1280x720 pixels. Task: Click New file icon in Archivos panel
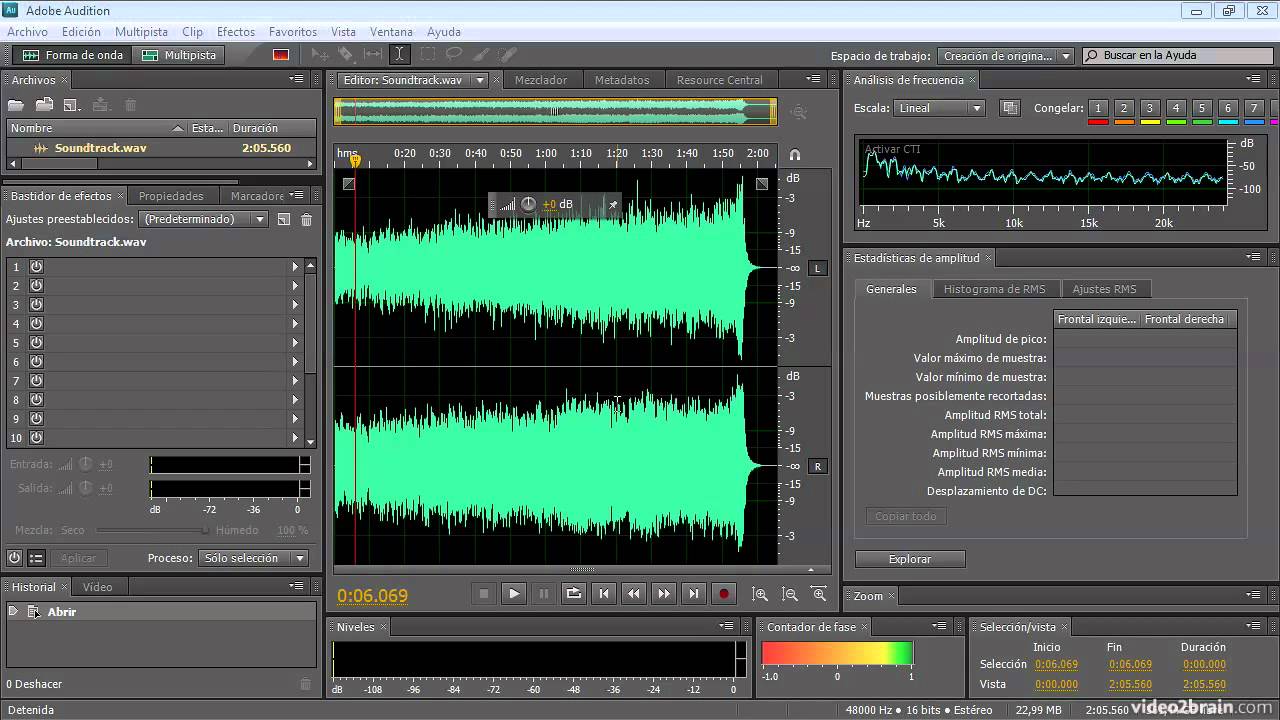[72, 105]
